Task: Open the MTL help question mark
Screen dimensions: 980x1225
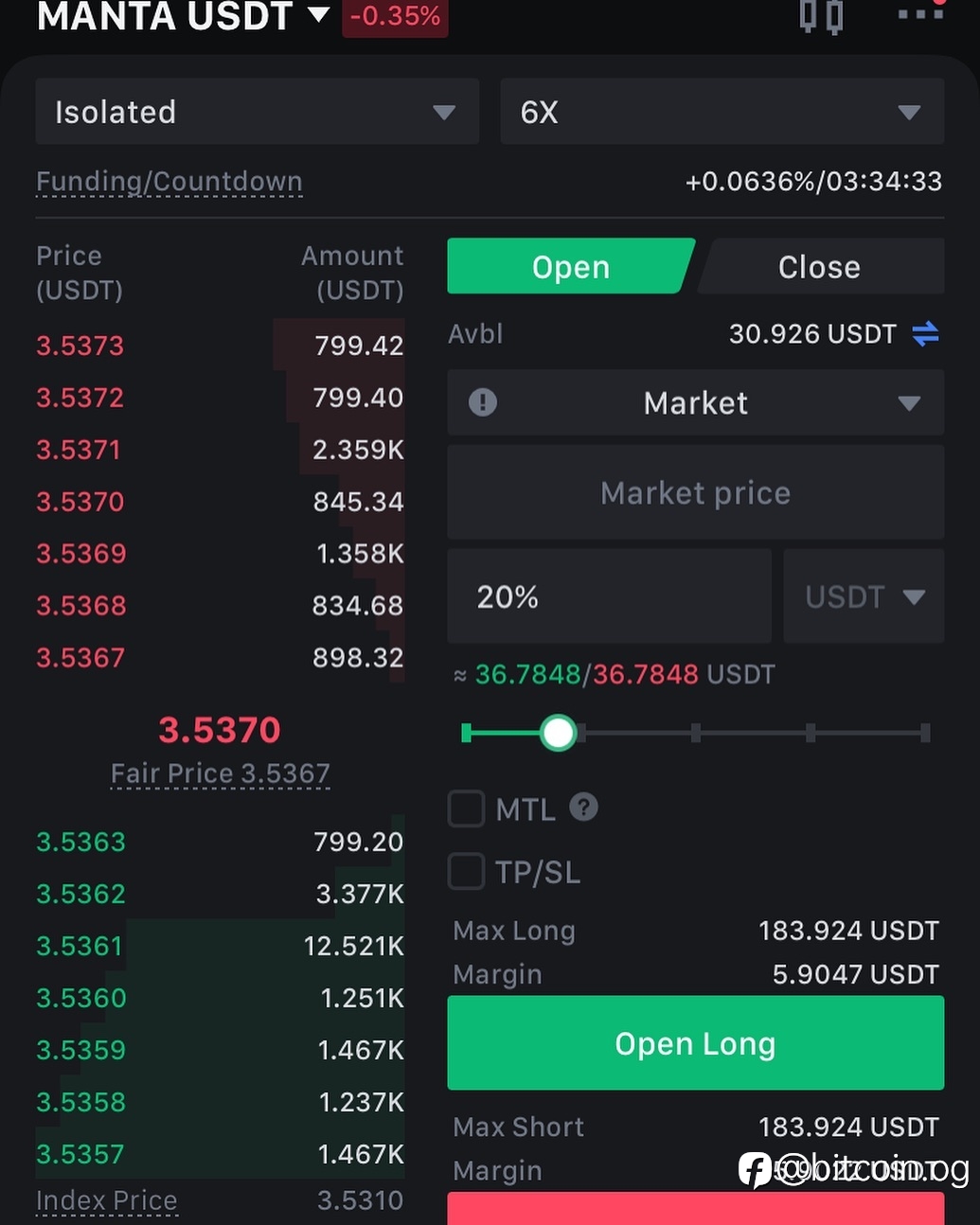Action: point(584,808)
